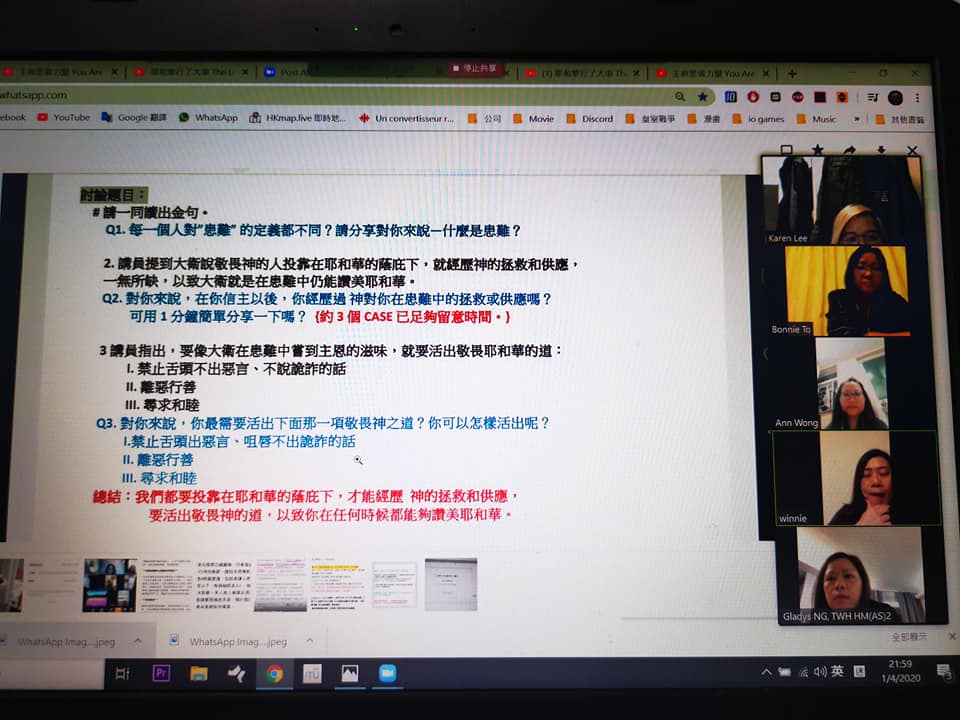The height and width of the screenshot is (720, 960).
Task: Open the taskbar clock showing 21:59
Action: click(x=901, y=671)
